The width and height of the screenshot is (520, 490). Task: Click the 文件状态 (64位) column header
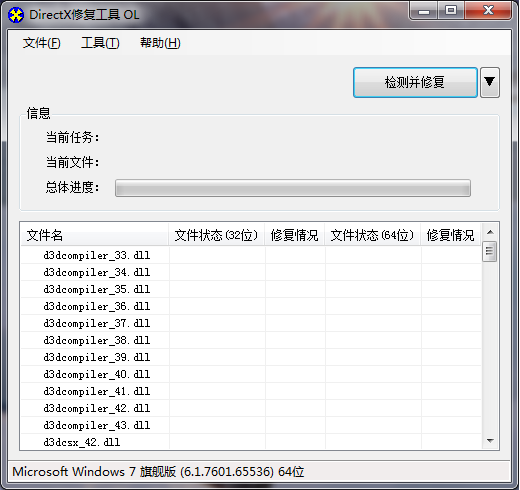click(372, 235)
